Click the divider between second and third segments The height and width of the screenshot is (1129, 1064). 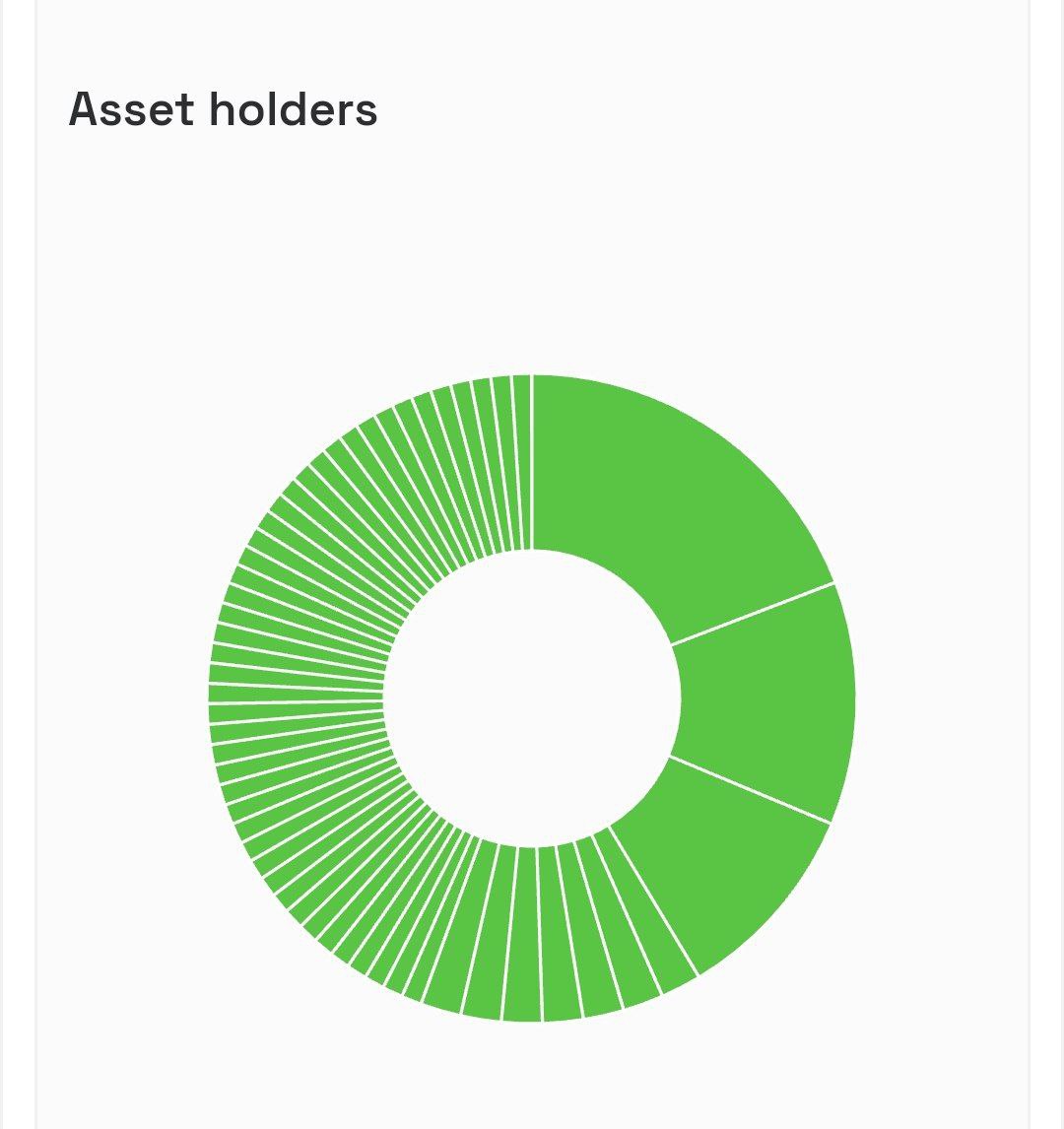point(750,789)
